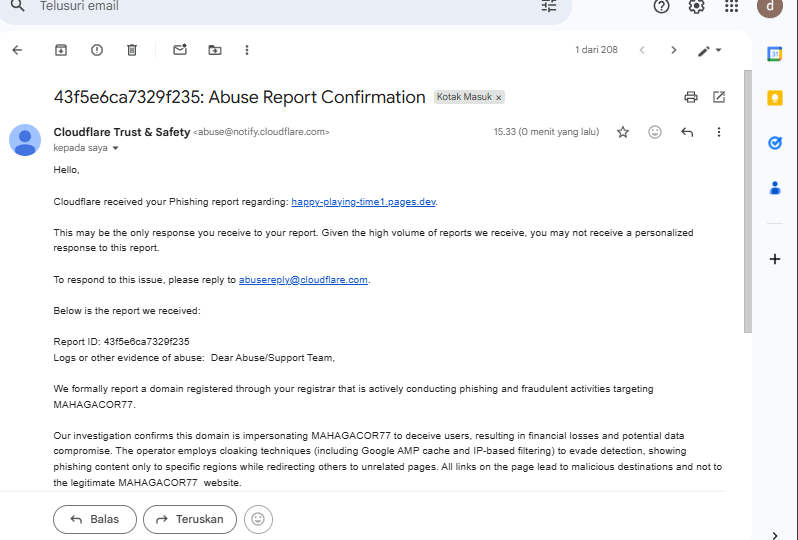Go back to inbox arrow
Screen dimensions: 798x540
point(17,50)
